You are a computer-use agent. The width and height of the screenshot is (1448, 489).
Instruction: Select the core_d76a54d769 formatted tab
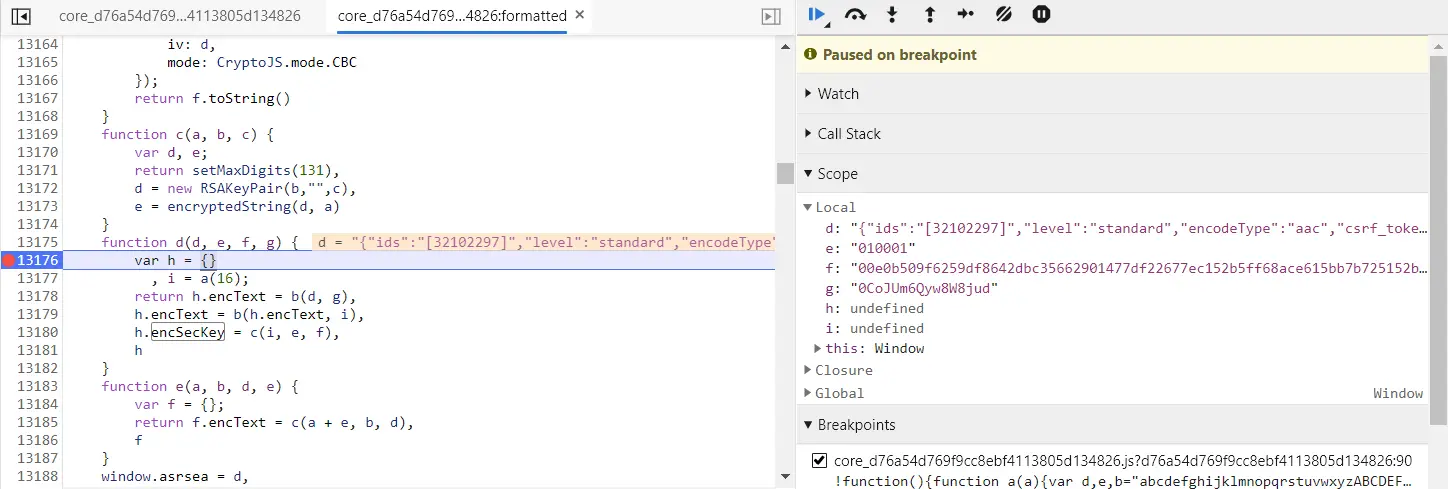click(452, 16)
